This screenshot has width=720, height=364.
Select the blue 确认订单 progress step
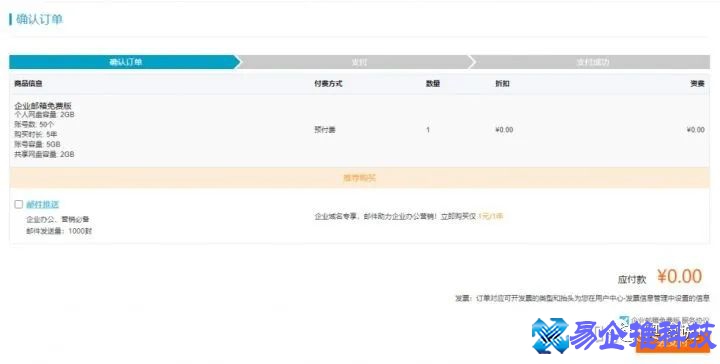[124, 62]
